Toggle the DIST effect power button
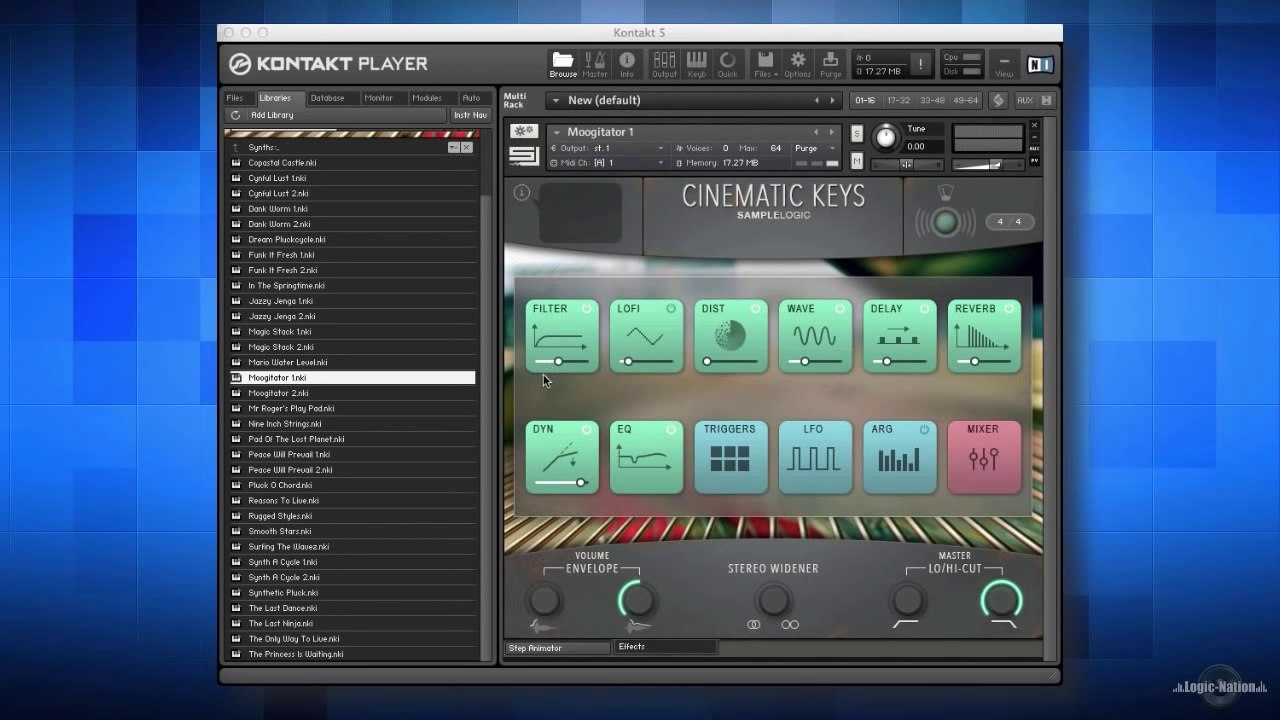 pyautogui.click(x=755, y=309)
